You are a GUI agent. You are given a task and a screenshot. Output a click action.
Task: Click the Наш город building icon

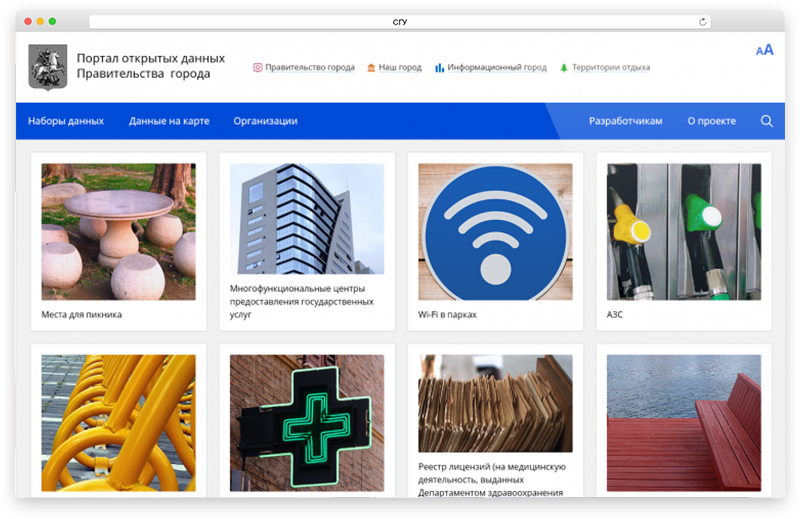click(371, 67)
